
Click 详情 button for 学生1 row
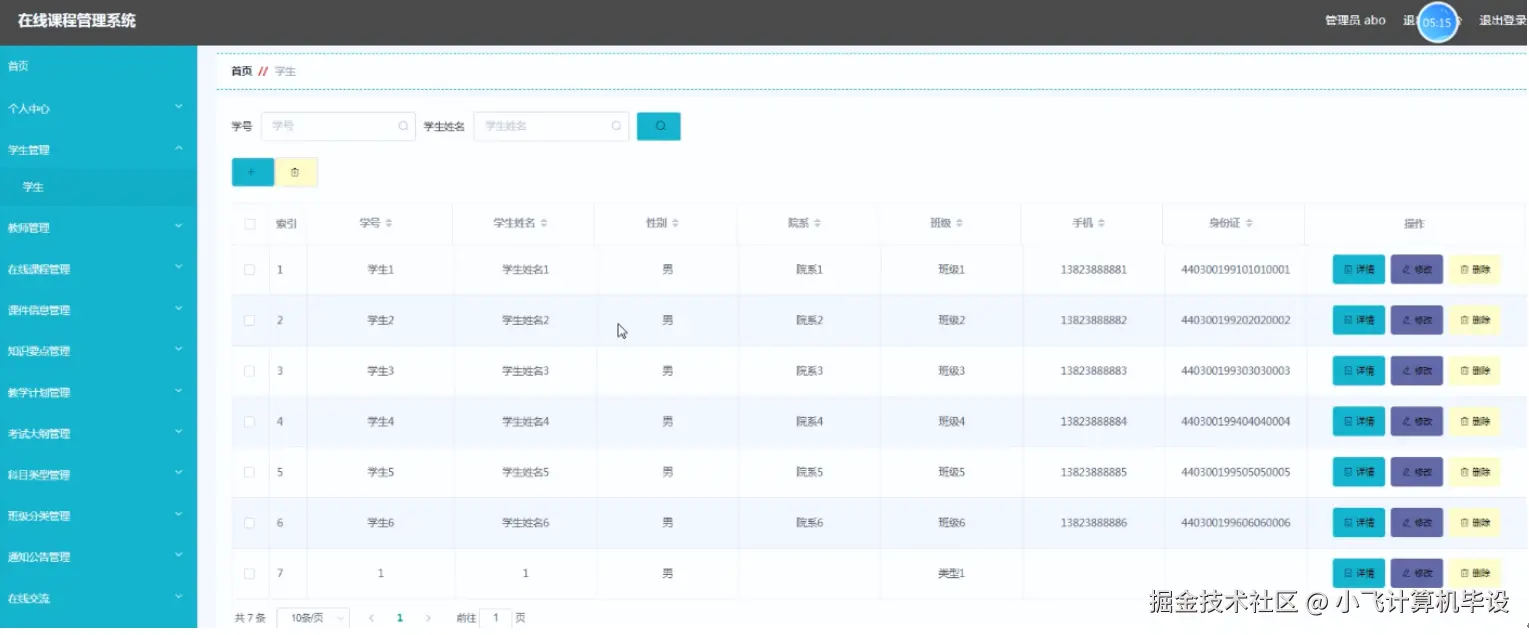click(x=1358, y=270)
